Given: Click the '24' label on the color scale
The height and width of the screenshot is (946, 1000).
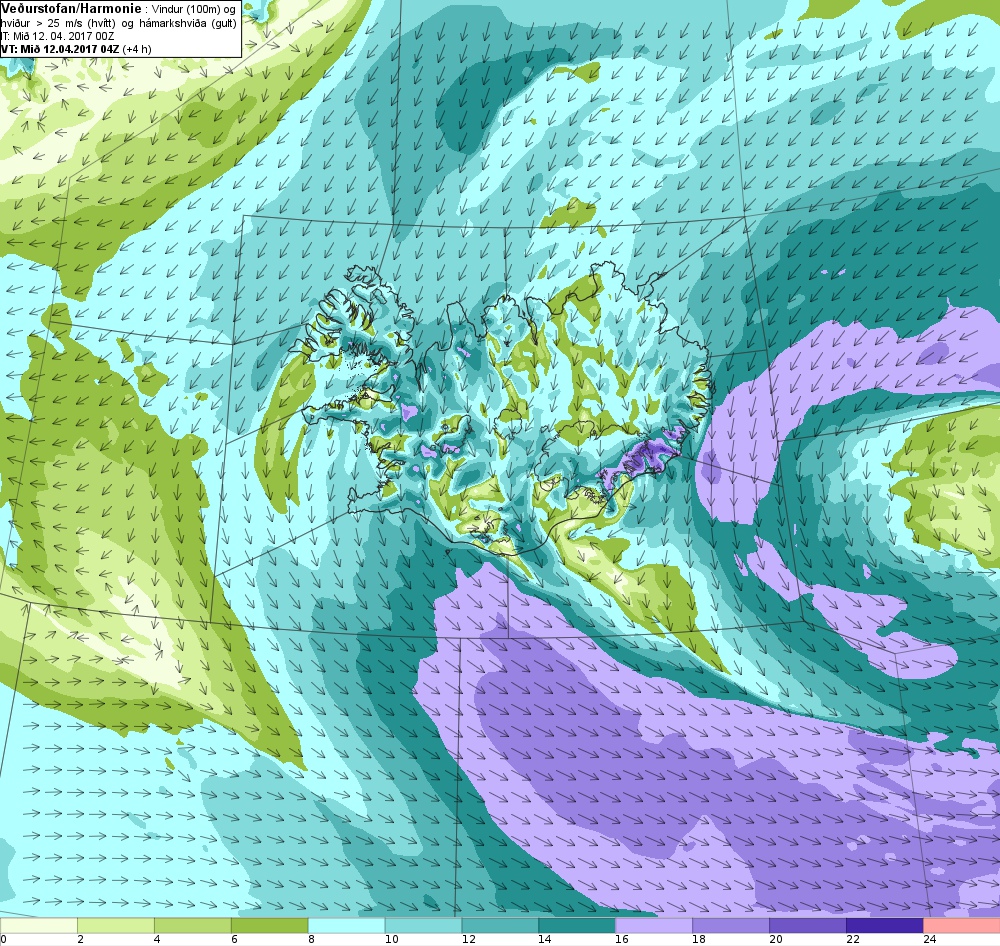Looking at the screenshot, I should coord(929,940).
